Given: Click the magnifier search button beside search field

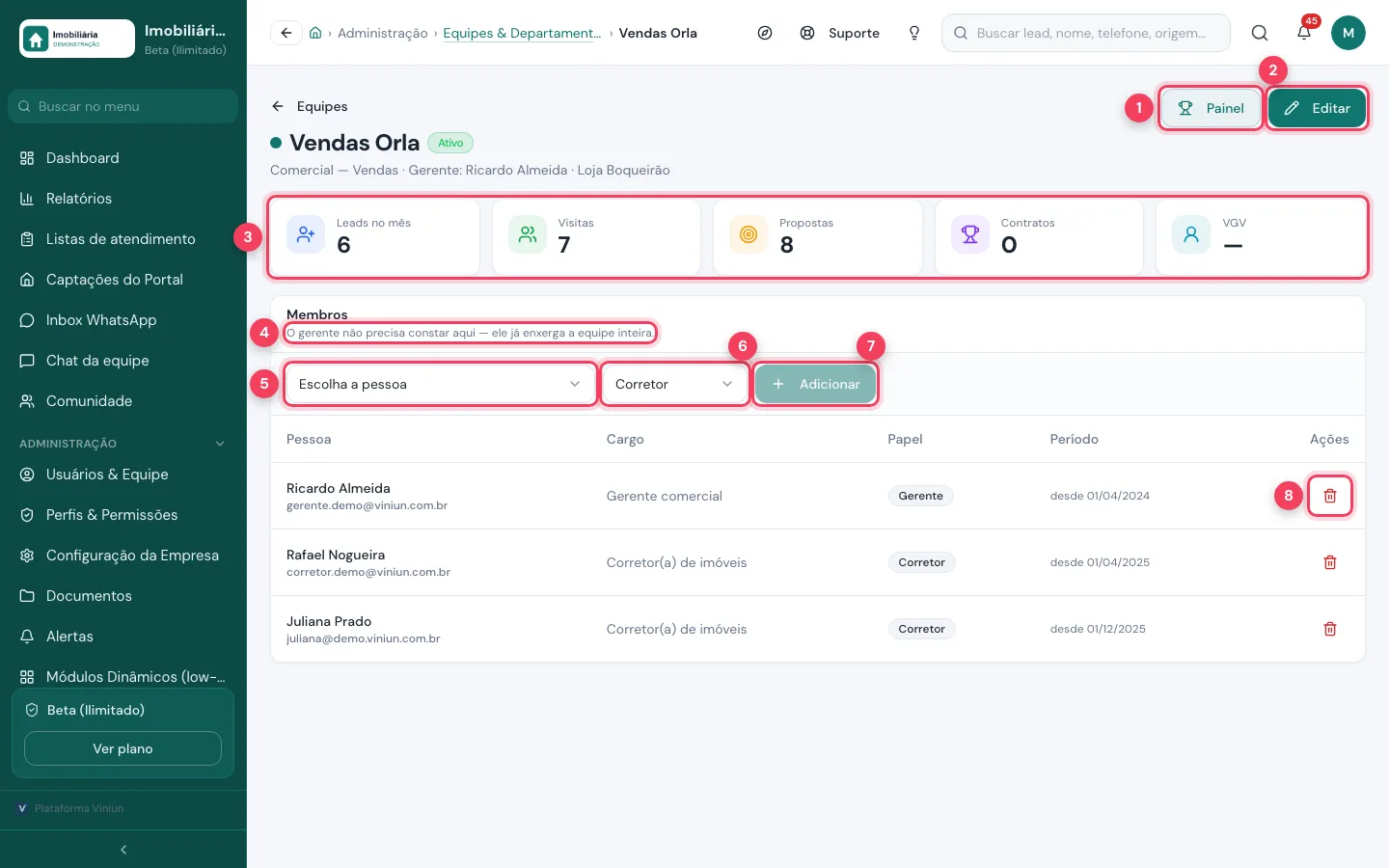Looking at the screenshot, I should 1260,33.
